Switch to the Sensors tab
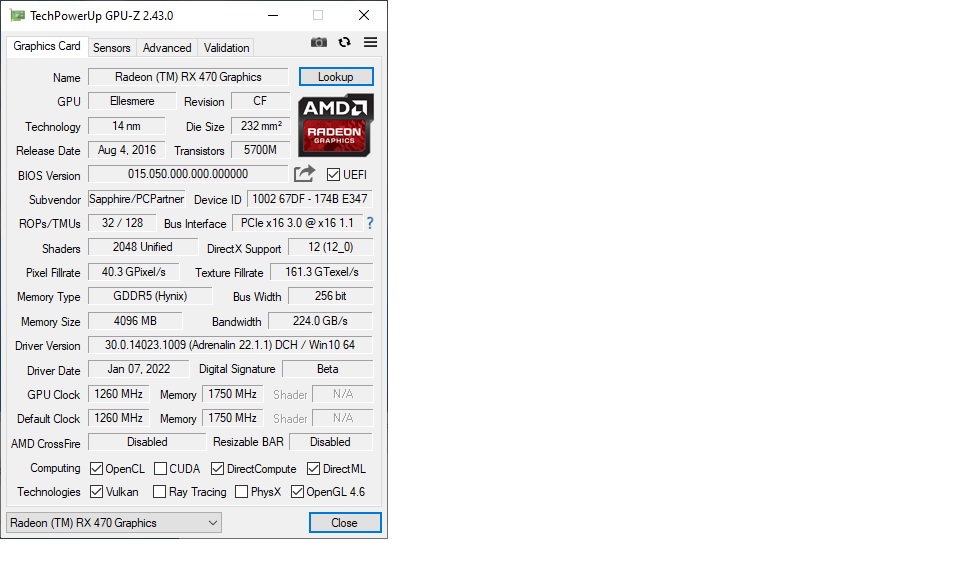 point(112,47)
